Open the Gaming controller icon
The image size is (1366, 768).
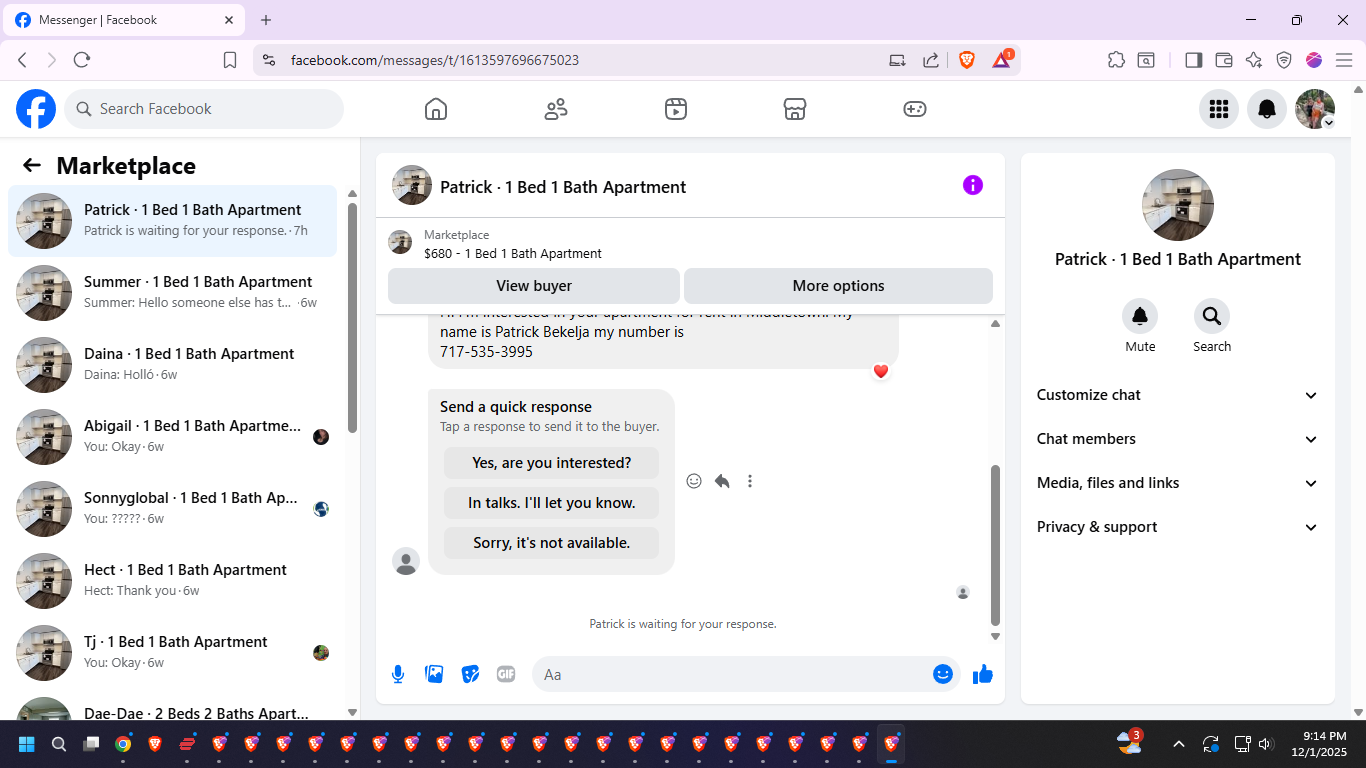[915, 109]
